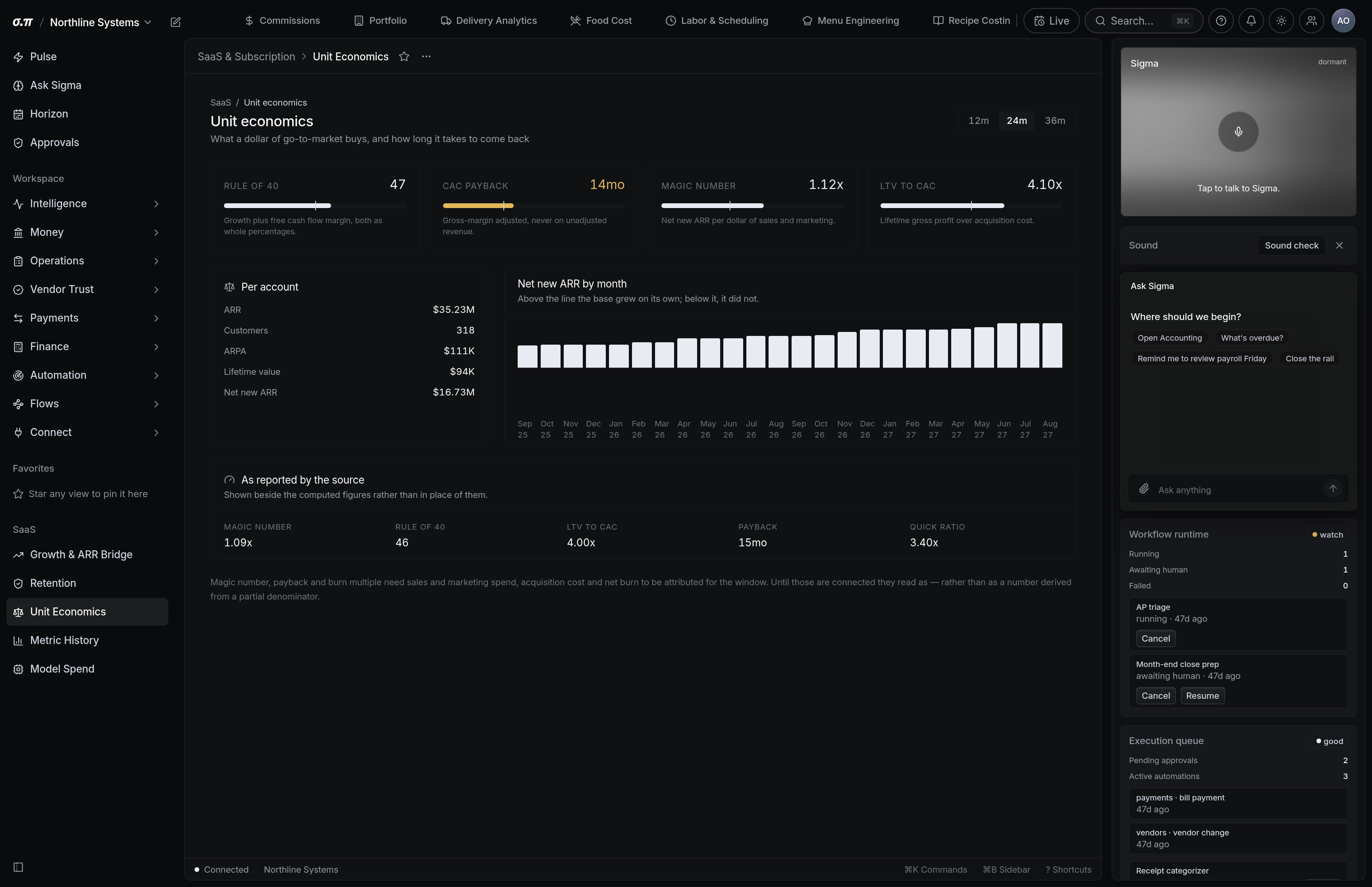Select the 36m time range
Viewport: 1372px width, 887px height.
[1055, 120]
